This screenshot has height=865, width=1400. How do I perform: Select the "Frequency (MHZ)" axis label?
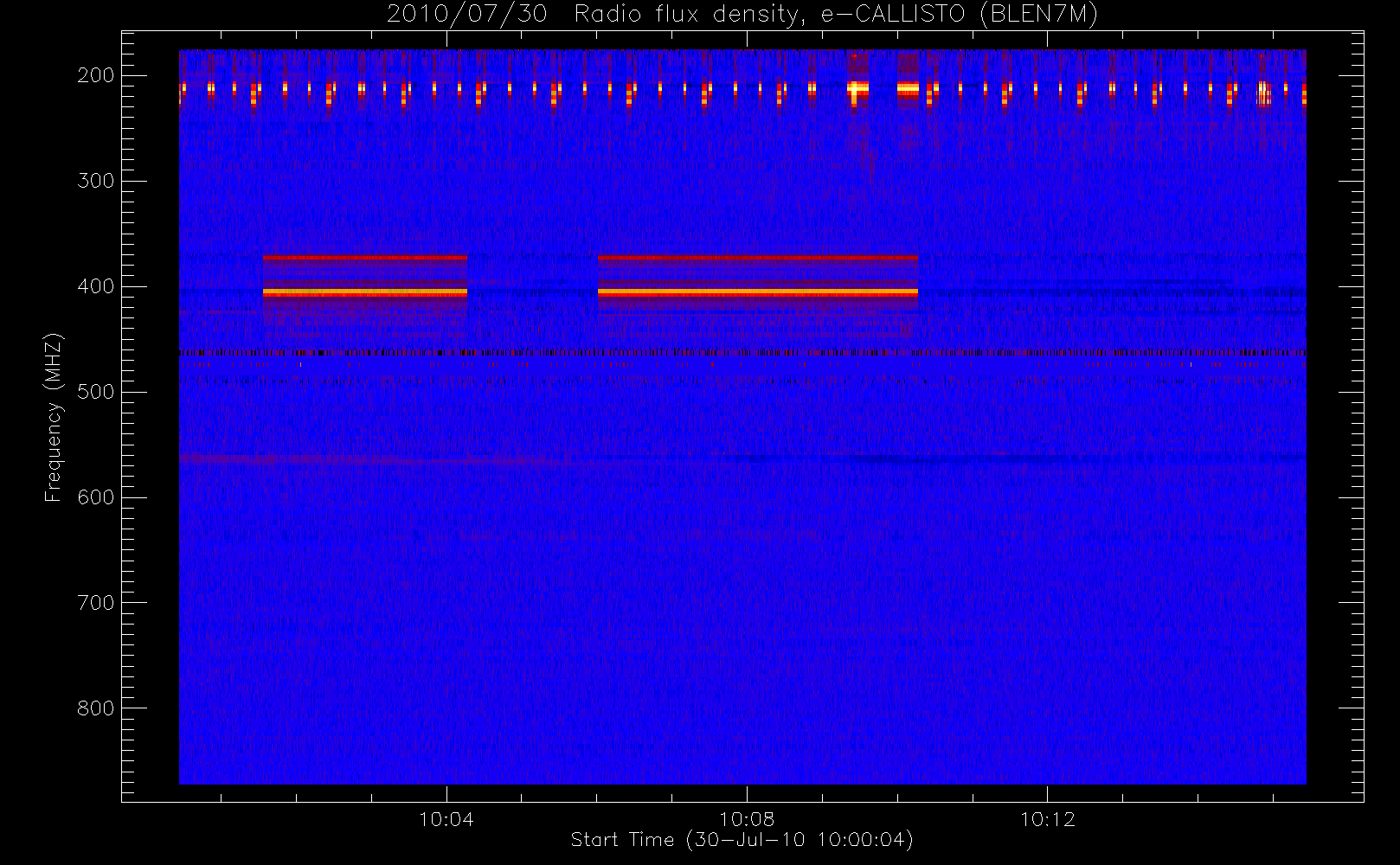point(54,417)
